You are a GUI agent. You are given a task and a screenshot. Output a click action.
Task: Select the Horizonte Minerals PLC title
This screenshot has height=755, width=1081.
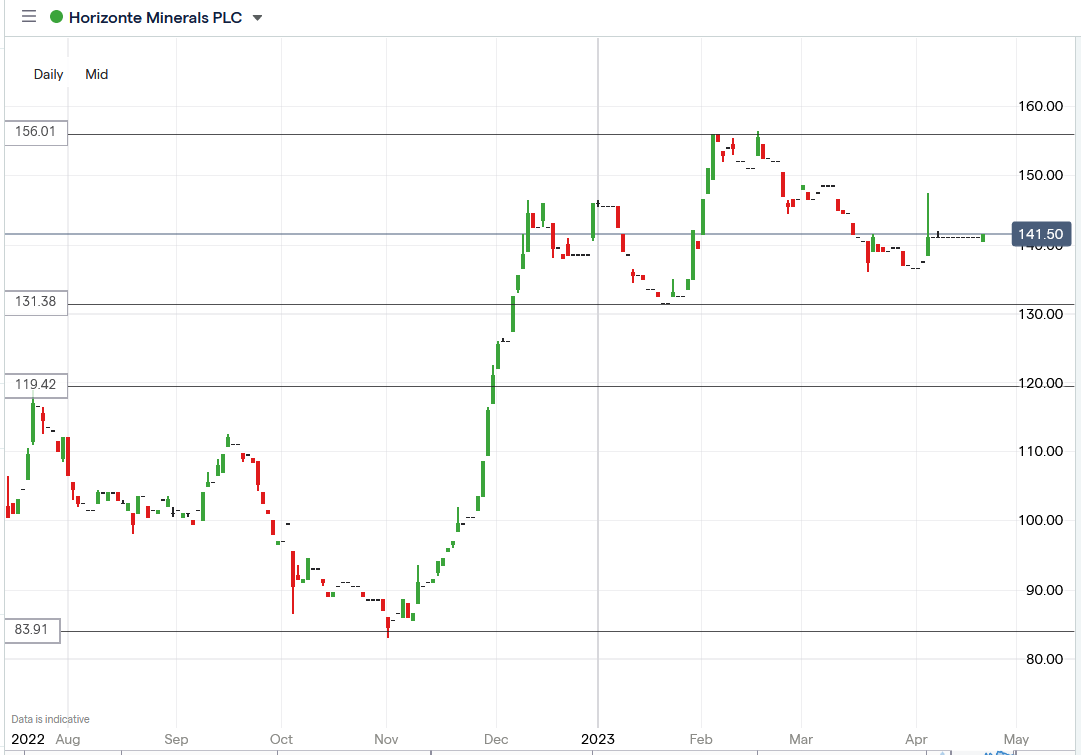pos(155,18)
